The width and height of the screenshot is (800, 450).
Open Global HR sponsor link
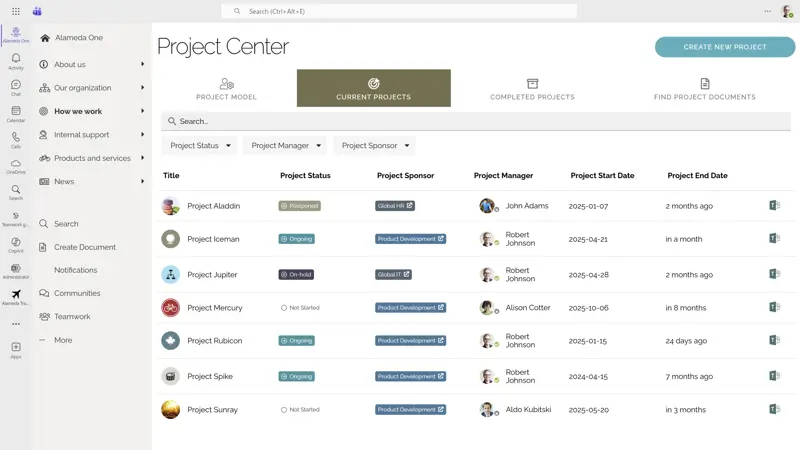click(395, 206)
